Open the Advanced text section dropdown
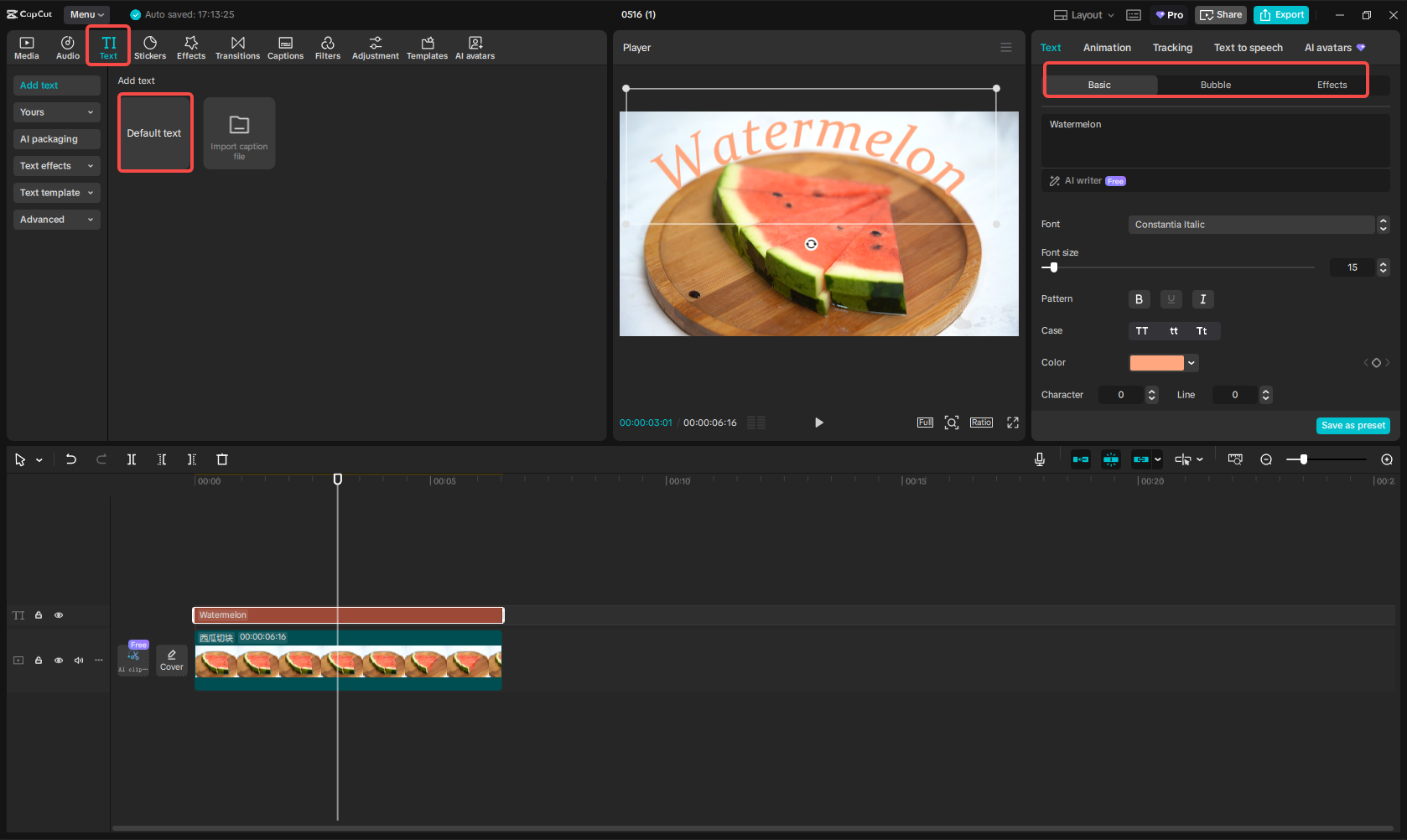This screenshot has height=840, width=1407. click(x=56, y=219)
